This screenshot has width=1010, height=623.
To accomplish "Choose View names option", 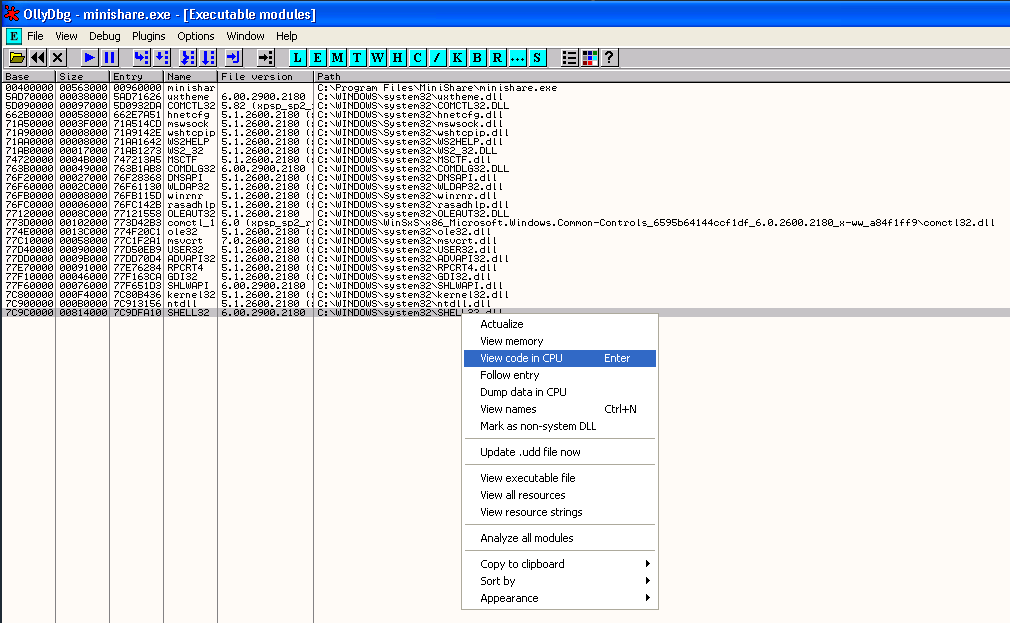I will pos(560,409).
